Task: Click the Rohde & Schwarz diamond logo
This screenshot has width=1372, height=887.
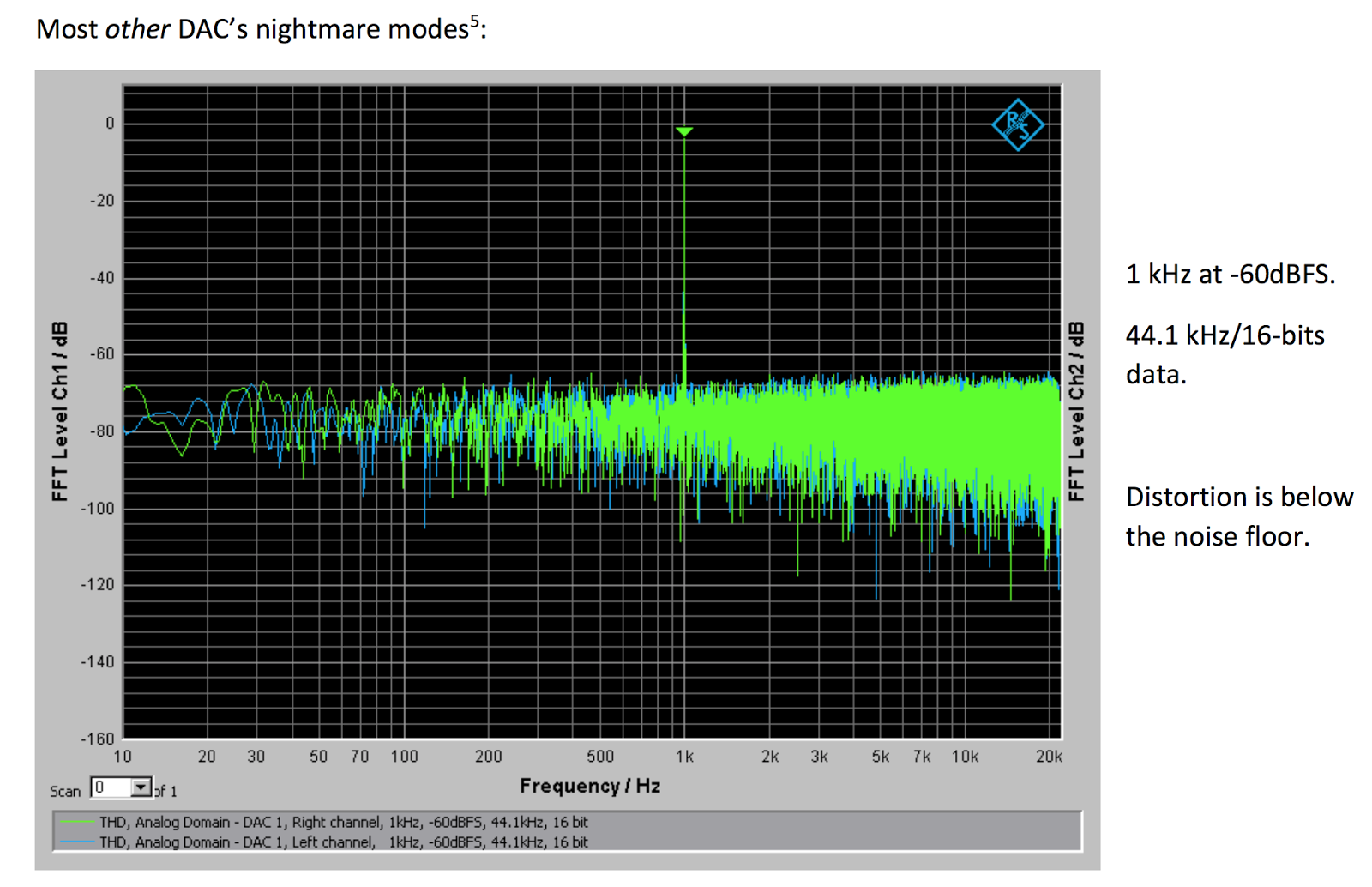Action: tap(1017, 125)
